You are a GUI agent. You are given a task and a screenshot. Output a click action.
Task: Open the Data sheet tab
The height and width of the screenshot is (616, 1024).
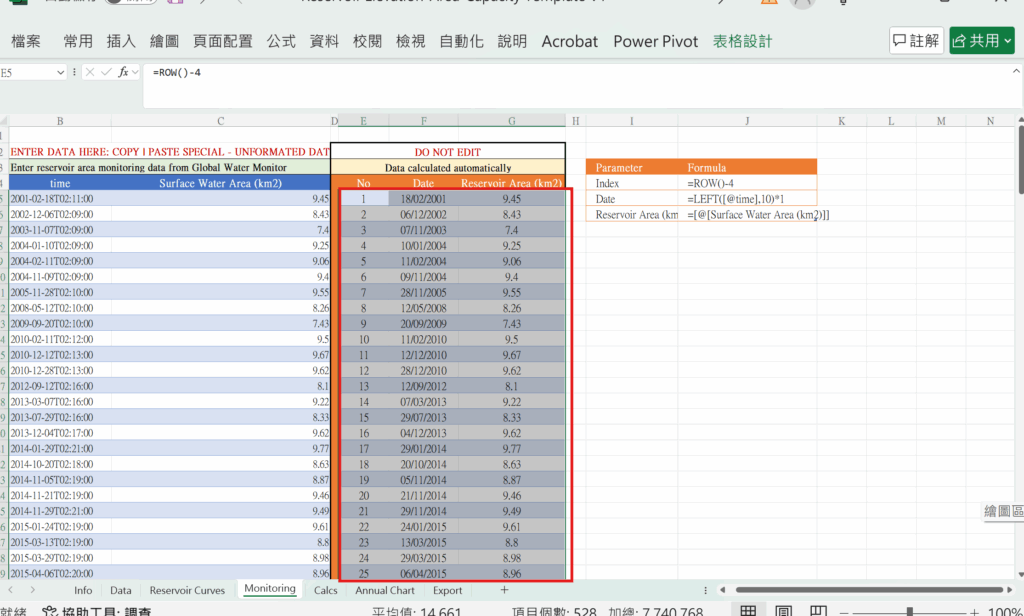pyautogui.click(x=121, y=590)
